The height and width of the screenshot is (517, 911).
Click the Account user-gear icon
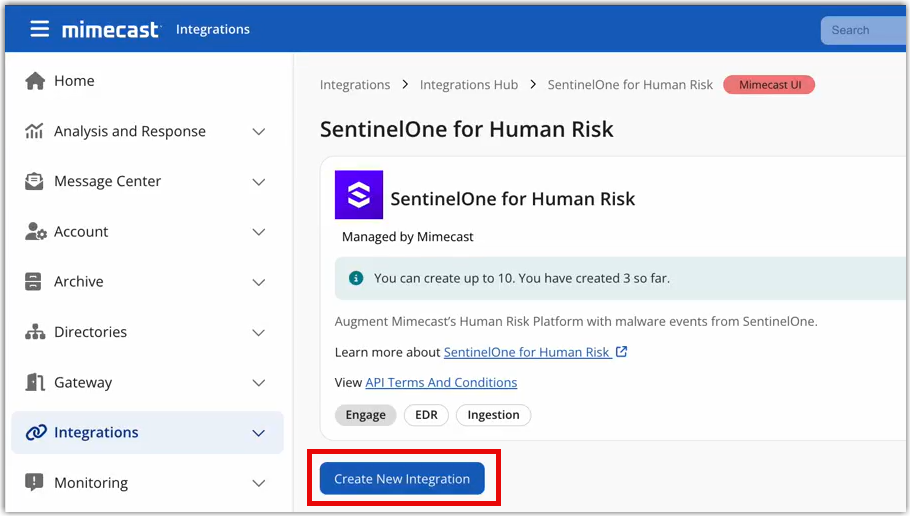point(35,231)
